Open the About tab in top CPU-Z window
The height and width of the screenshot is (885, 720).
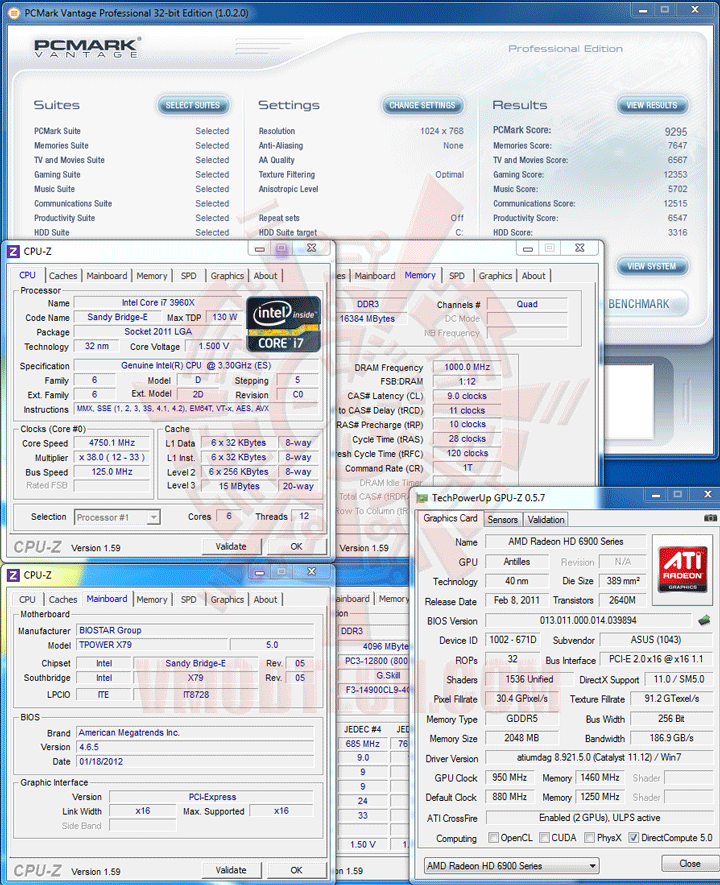265,276
